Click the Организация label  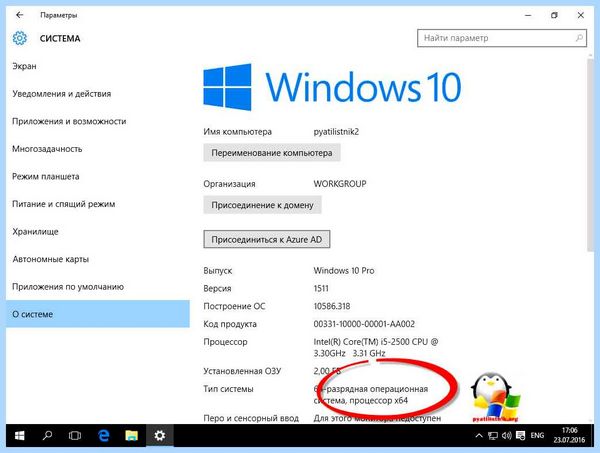(x=229, y=184)
